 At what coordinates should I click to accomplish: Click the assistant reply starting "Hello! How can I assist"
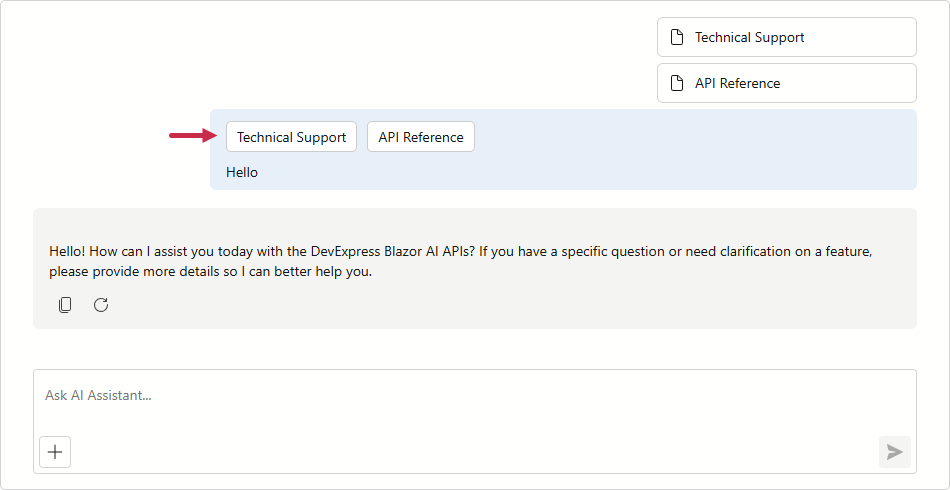(461, 262)
